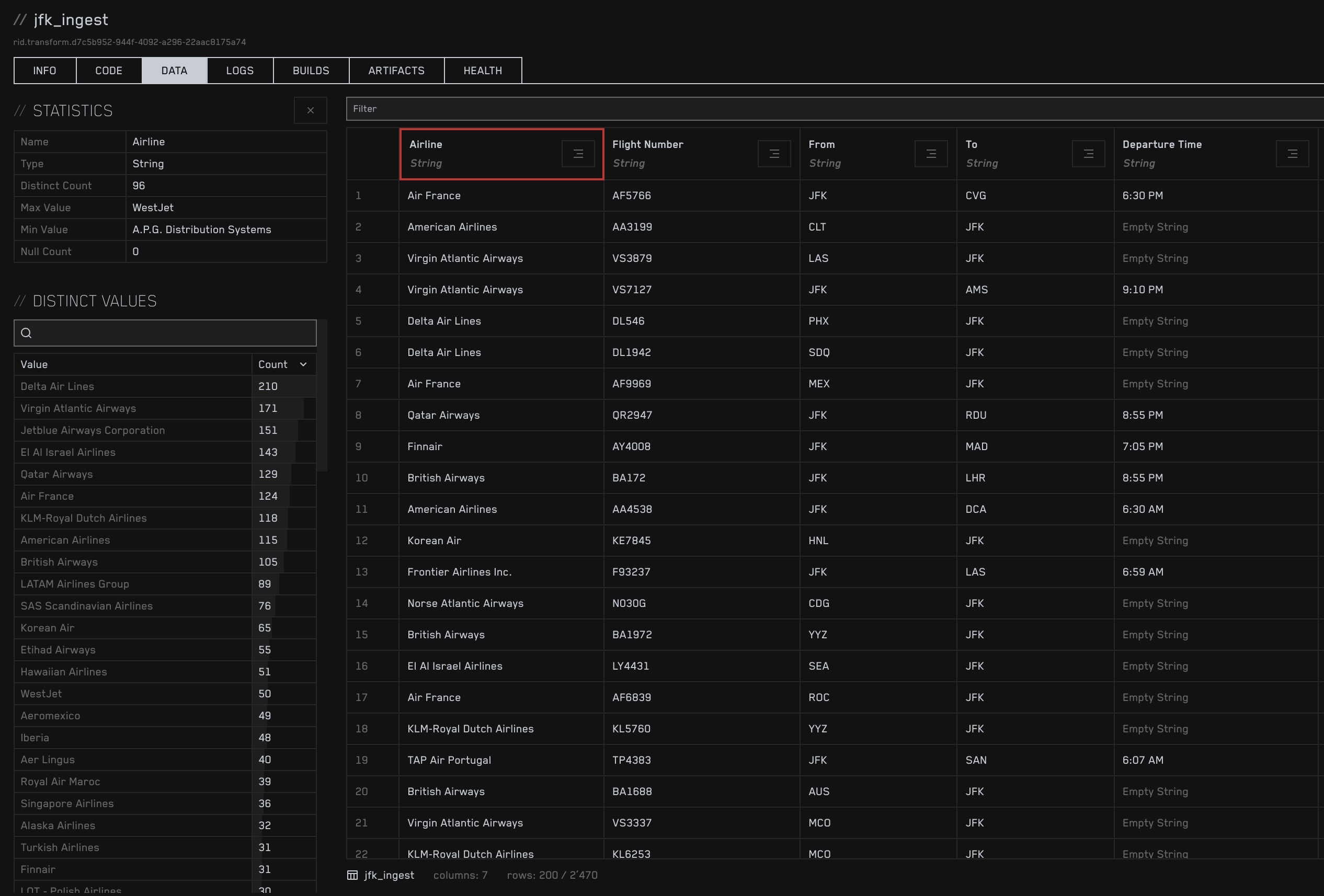Select the CVG destination cell
This screenshot has width=1324, height=896.
click(x=1035, y=196)
